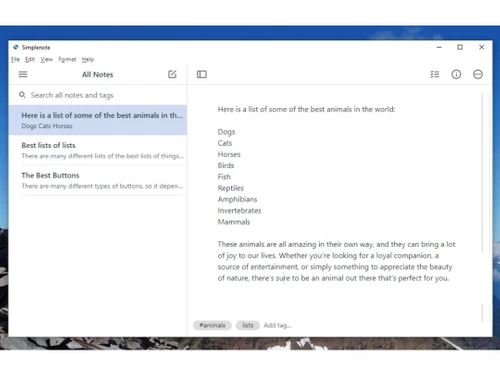Click the Fish line in the note

point(224,177)
